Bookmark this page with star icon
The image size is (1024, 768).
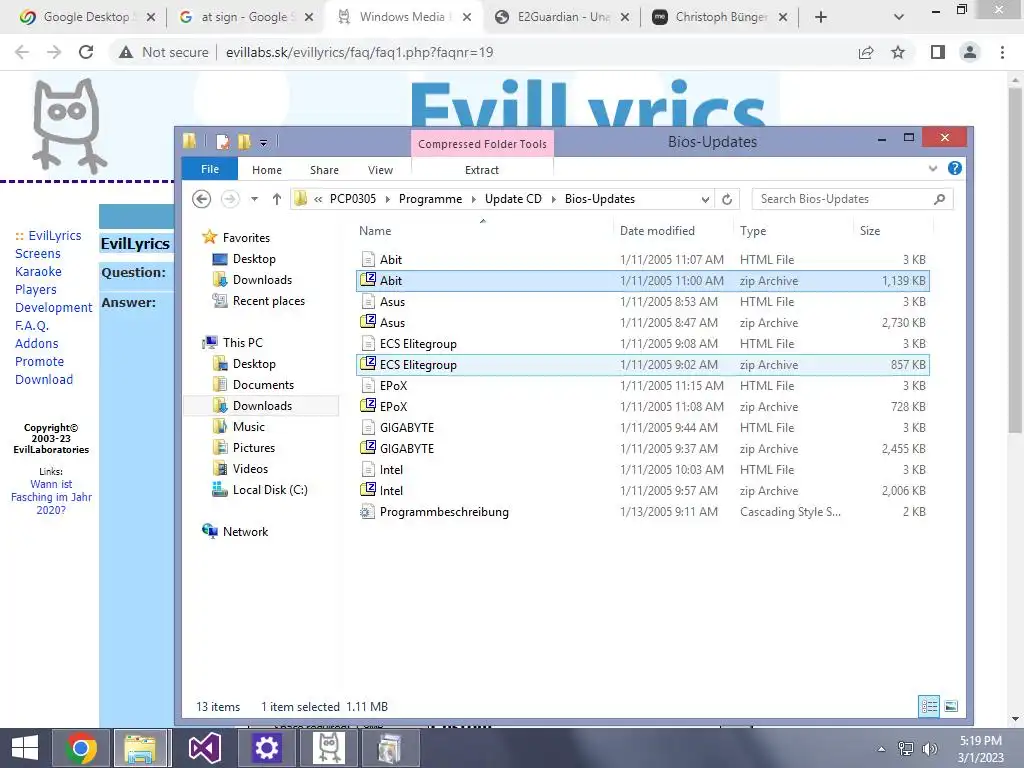(898, 52)
